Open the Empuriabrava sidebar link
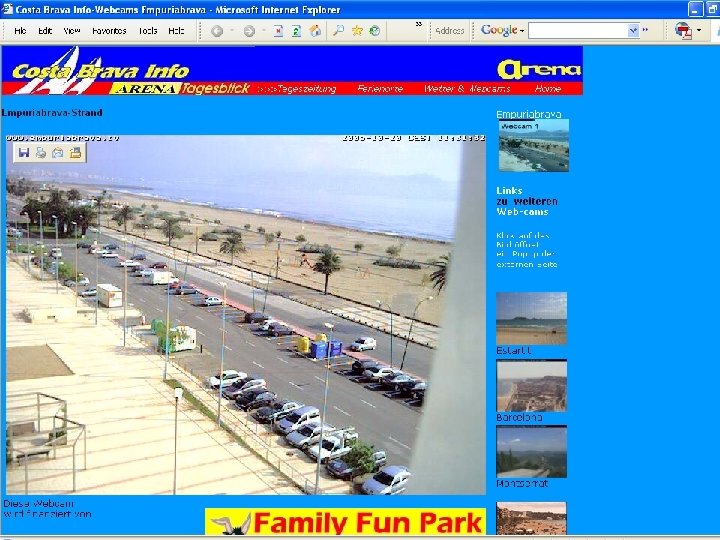Screen dimensions: 720x540 pos(529,114)
